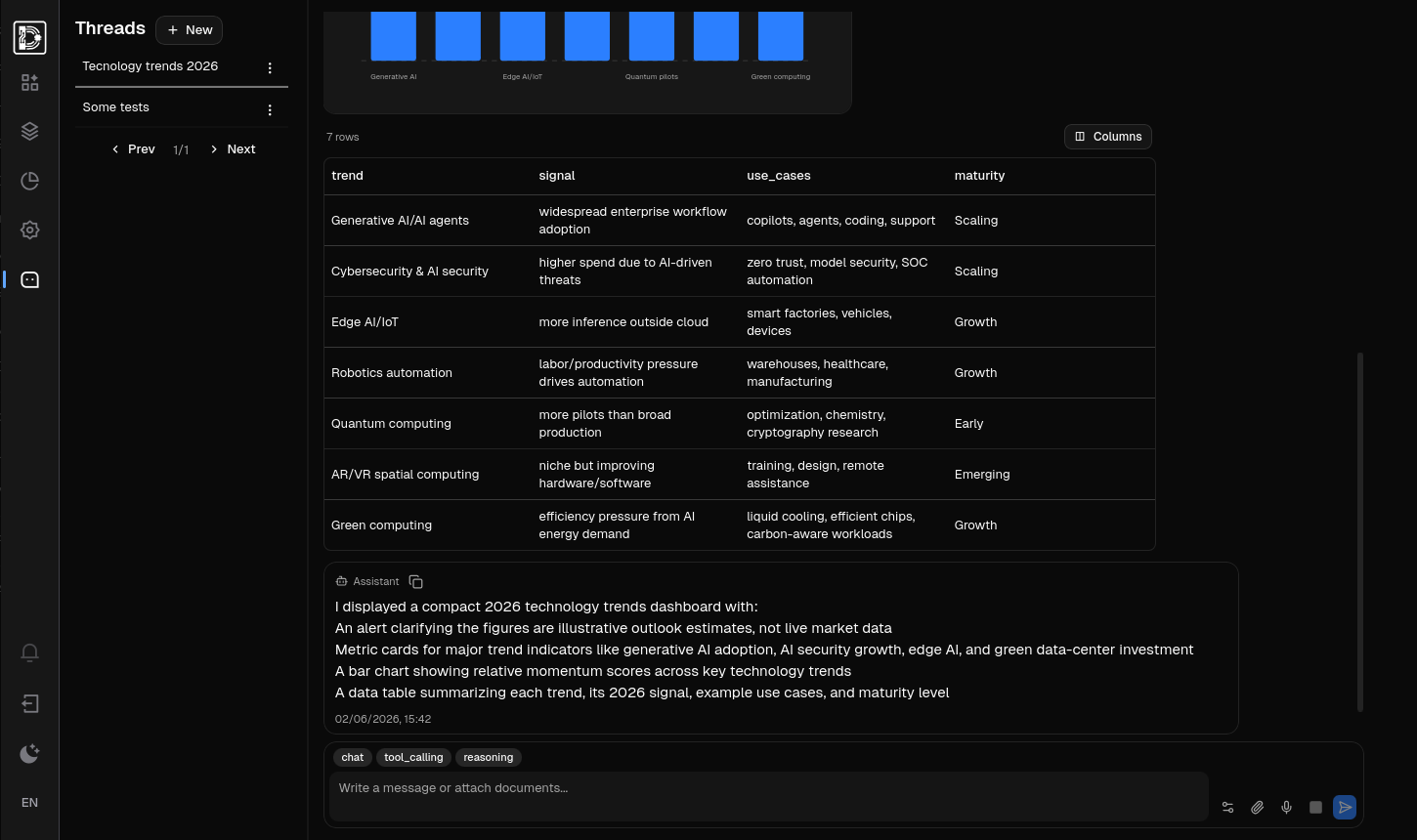Image resolution: width=1417 pixels, height=840 pixels.
Task: Select the Generative AI/AI agents cell
Action: pyautogui.click(x=400, y=221)
